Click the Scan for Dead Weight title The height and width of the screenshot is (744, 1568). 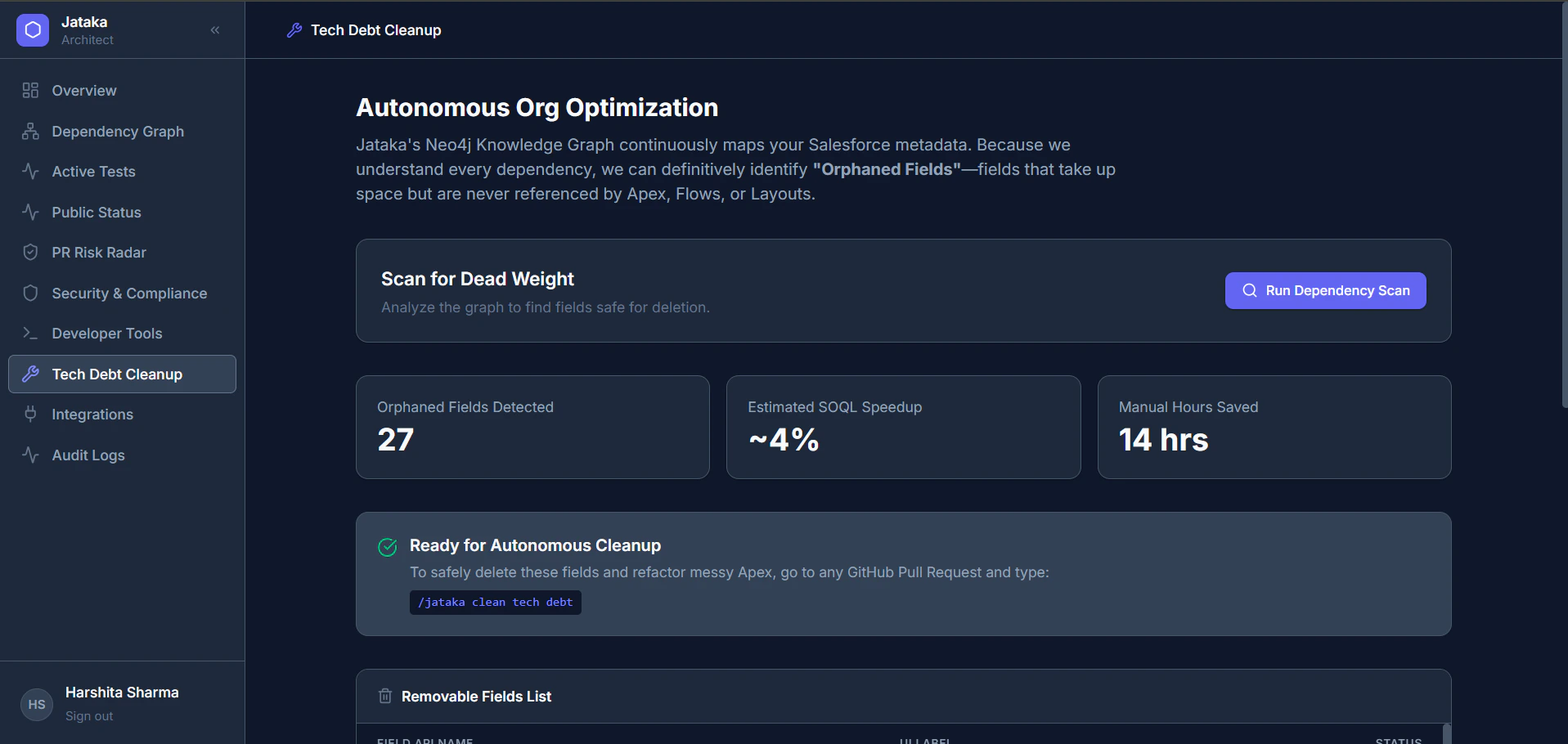tap(478, 279)
